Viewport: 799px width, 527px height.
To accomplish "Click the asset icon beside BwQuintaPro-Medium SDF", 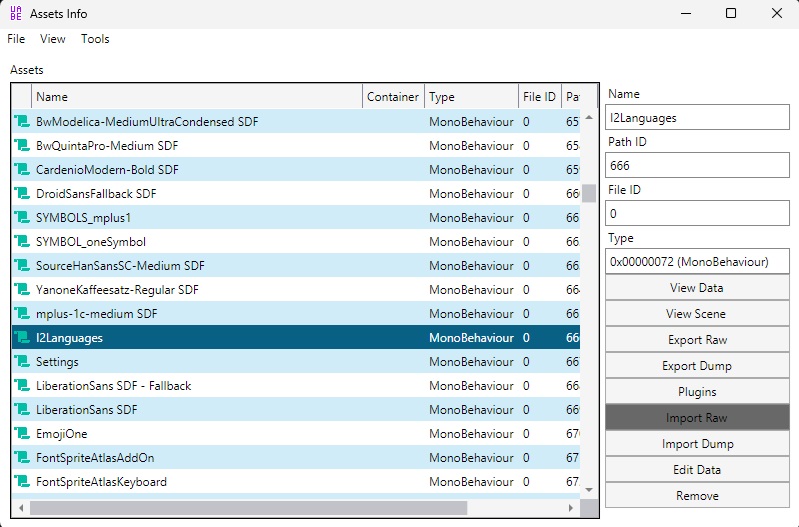I will point(22,145).
